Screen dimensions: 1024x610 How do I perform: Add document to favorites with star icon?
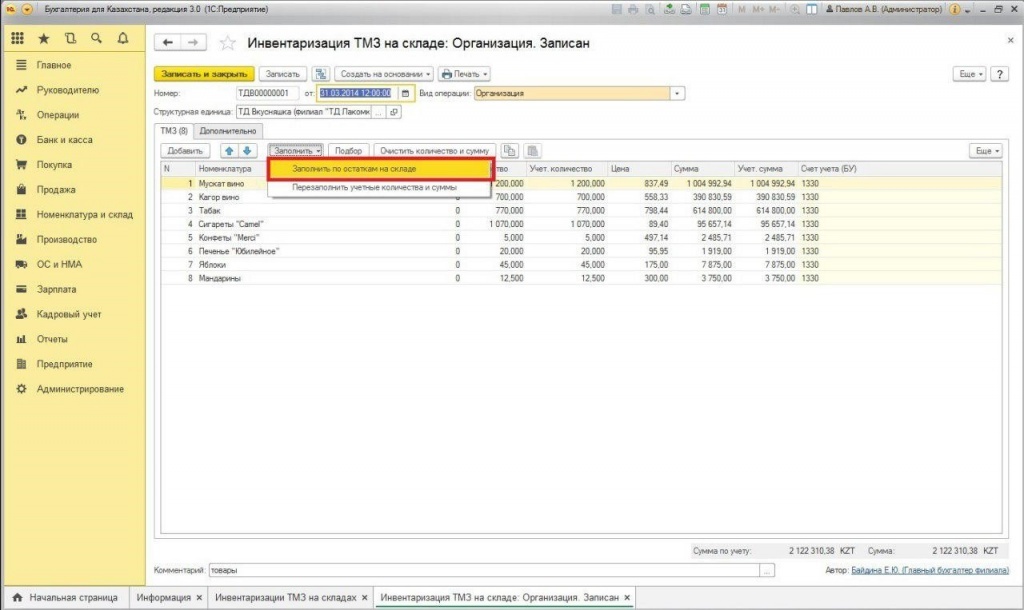[x=227, y=43]
